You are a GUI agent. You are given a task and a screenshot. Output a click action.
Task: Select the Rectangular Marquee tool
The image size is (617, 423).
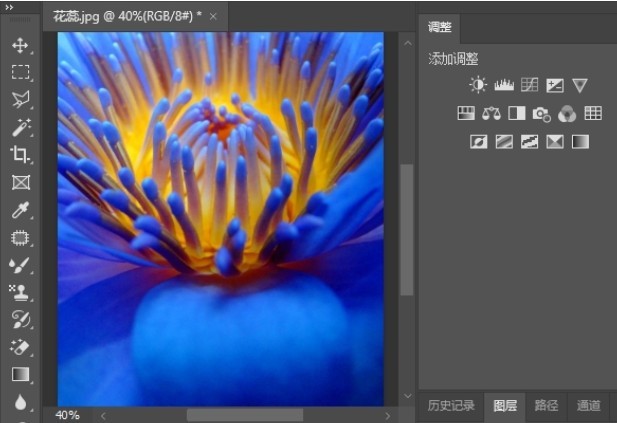tap(19, 72)
